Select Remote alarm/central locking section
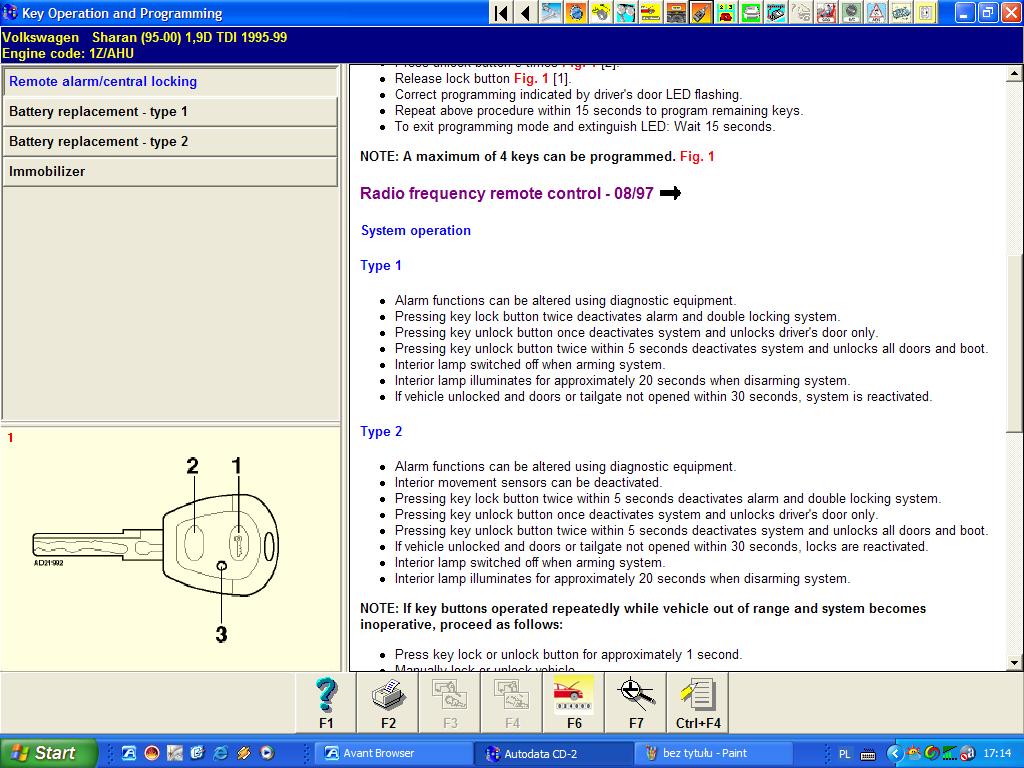This screenshot has width=1024, height=768. coord(170,82)
